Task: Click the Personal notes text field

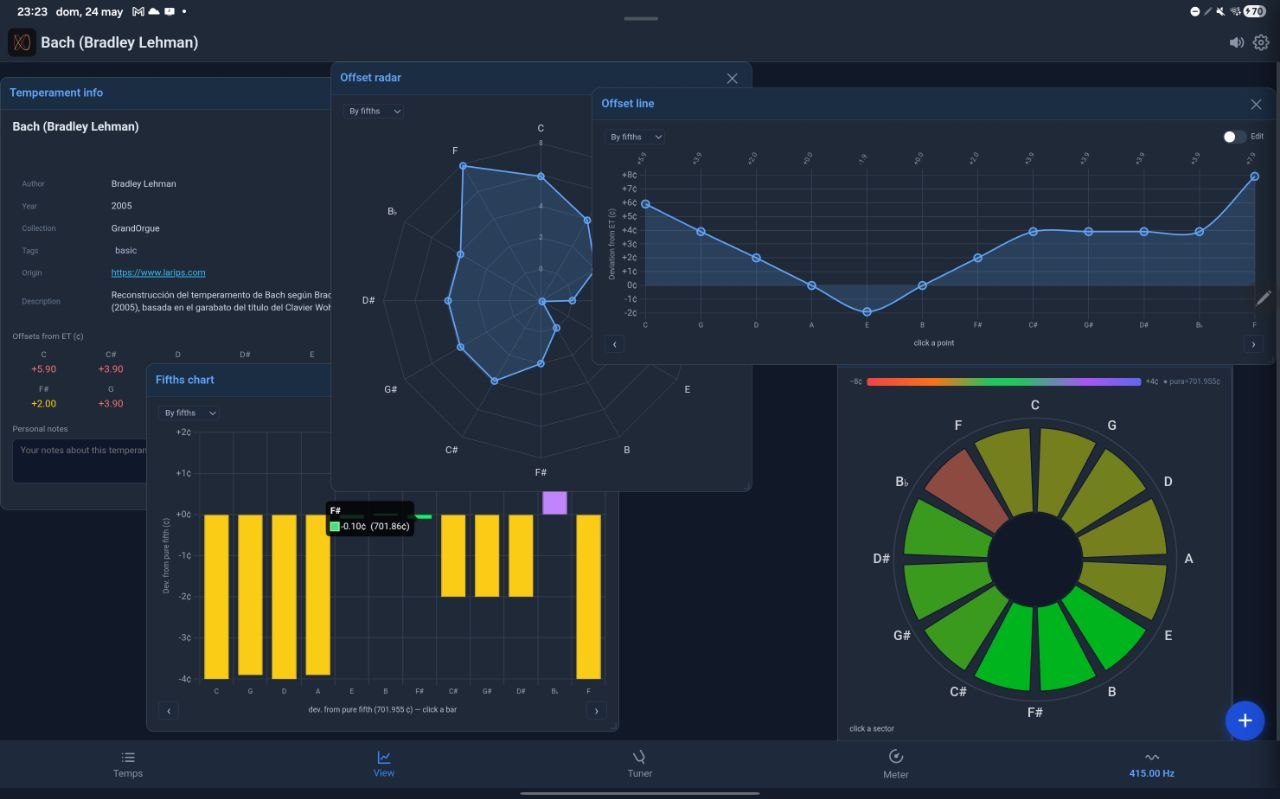Action: [80, 461]
